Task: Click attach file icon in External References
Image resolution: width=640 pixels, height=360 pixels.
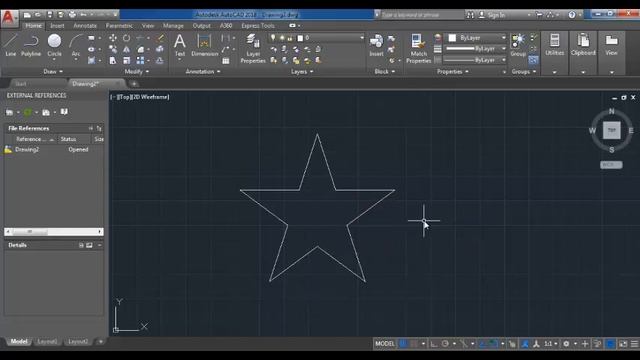Action: (9, 112)
